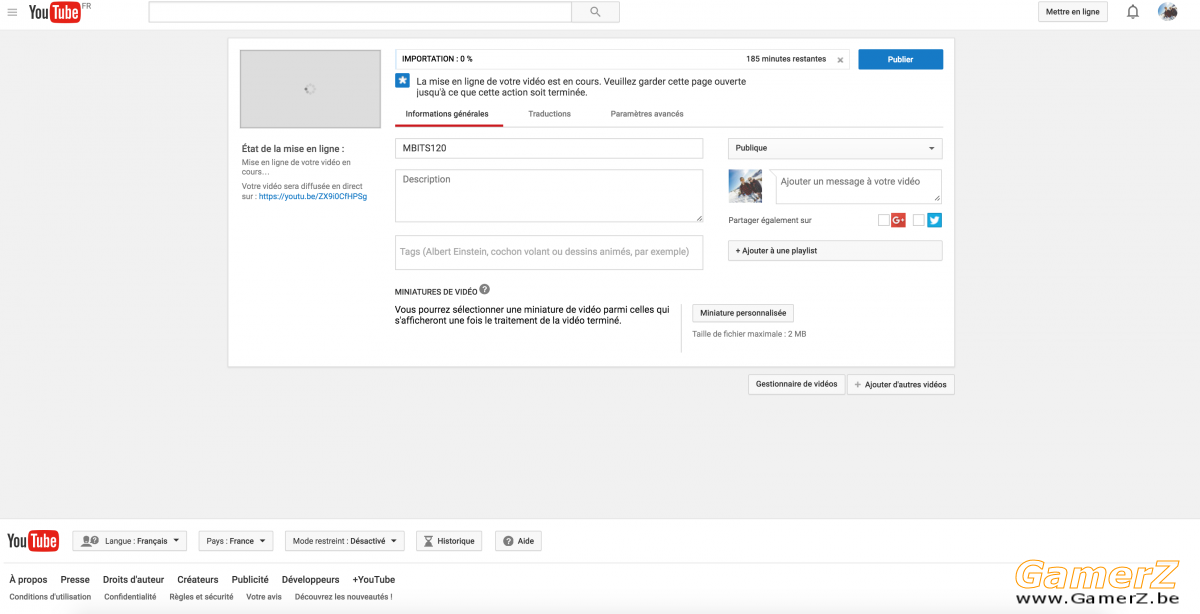Click into the Description text area
Viewport: 1200px width, 614px height.
coord(549,196)
